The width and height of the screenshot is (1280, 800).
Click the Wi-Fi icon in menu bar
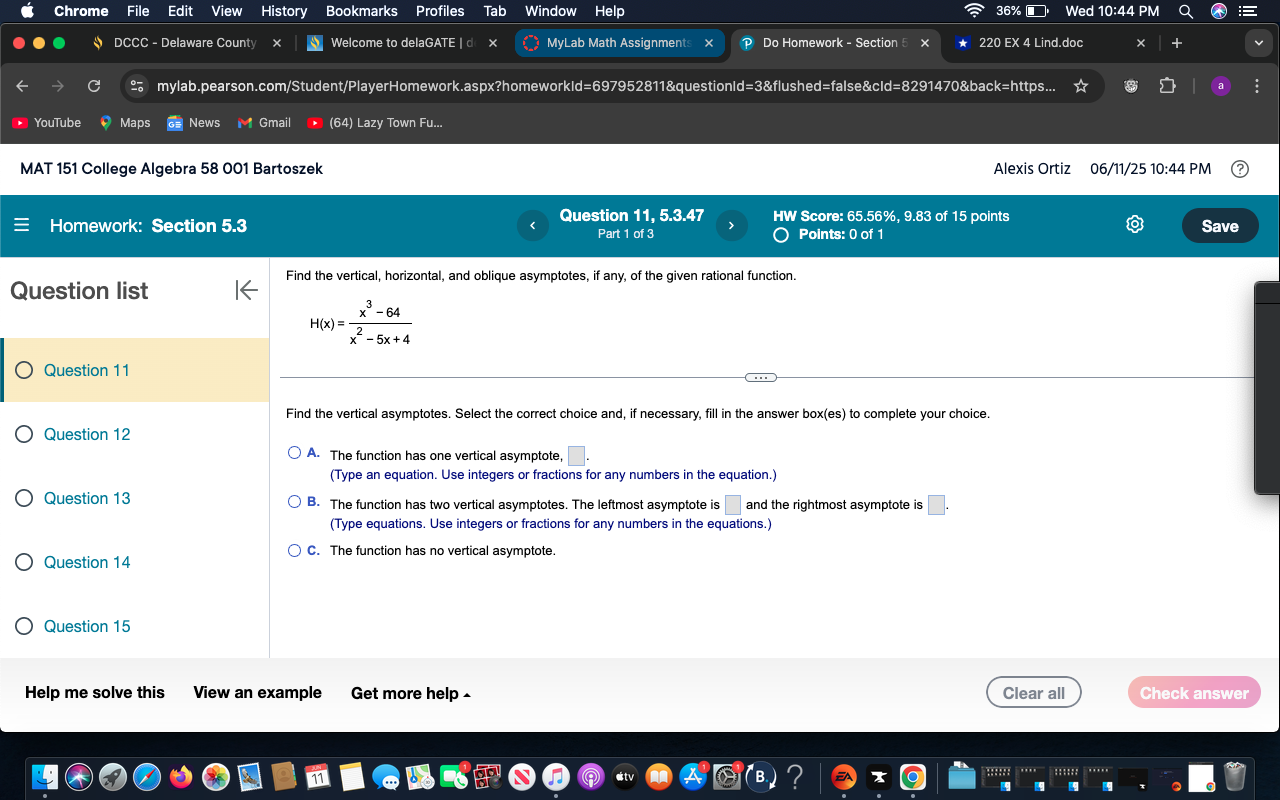point(974,11)
